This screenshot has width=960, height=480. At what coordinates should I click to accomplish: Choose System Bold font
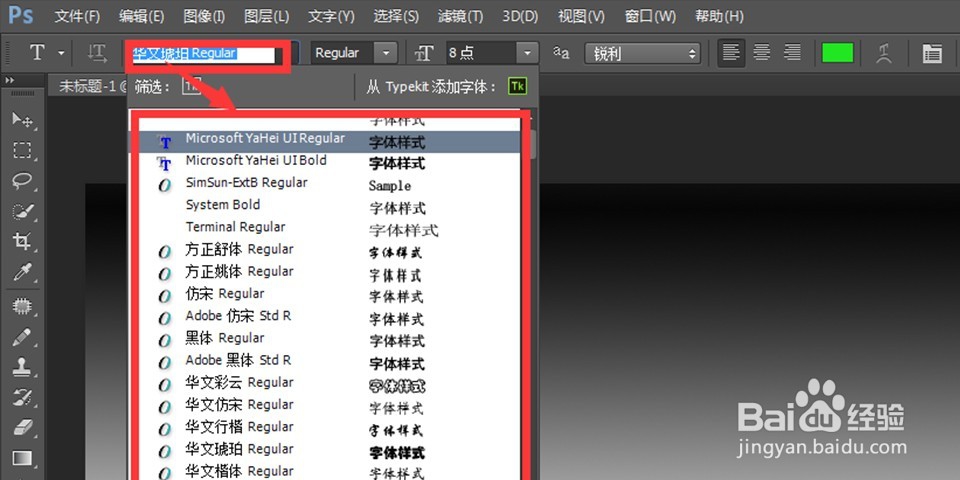[x=329, y=207]
